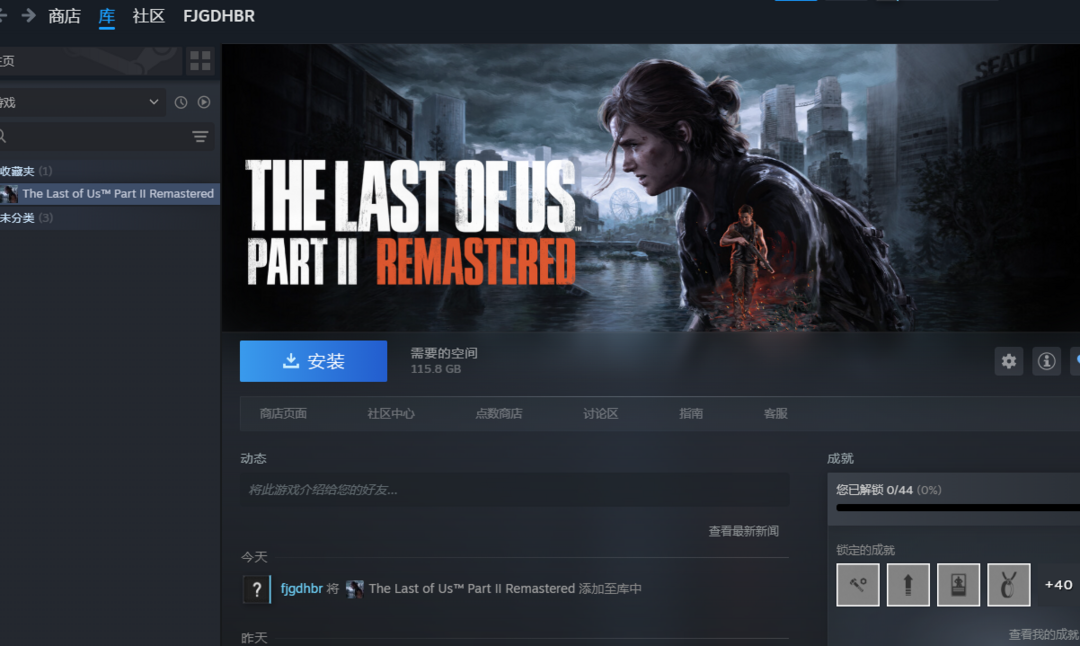
Task: Select The Last of Us in library list
Action: tap(110, 194)
